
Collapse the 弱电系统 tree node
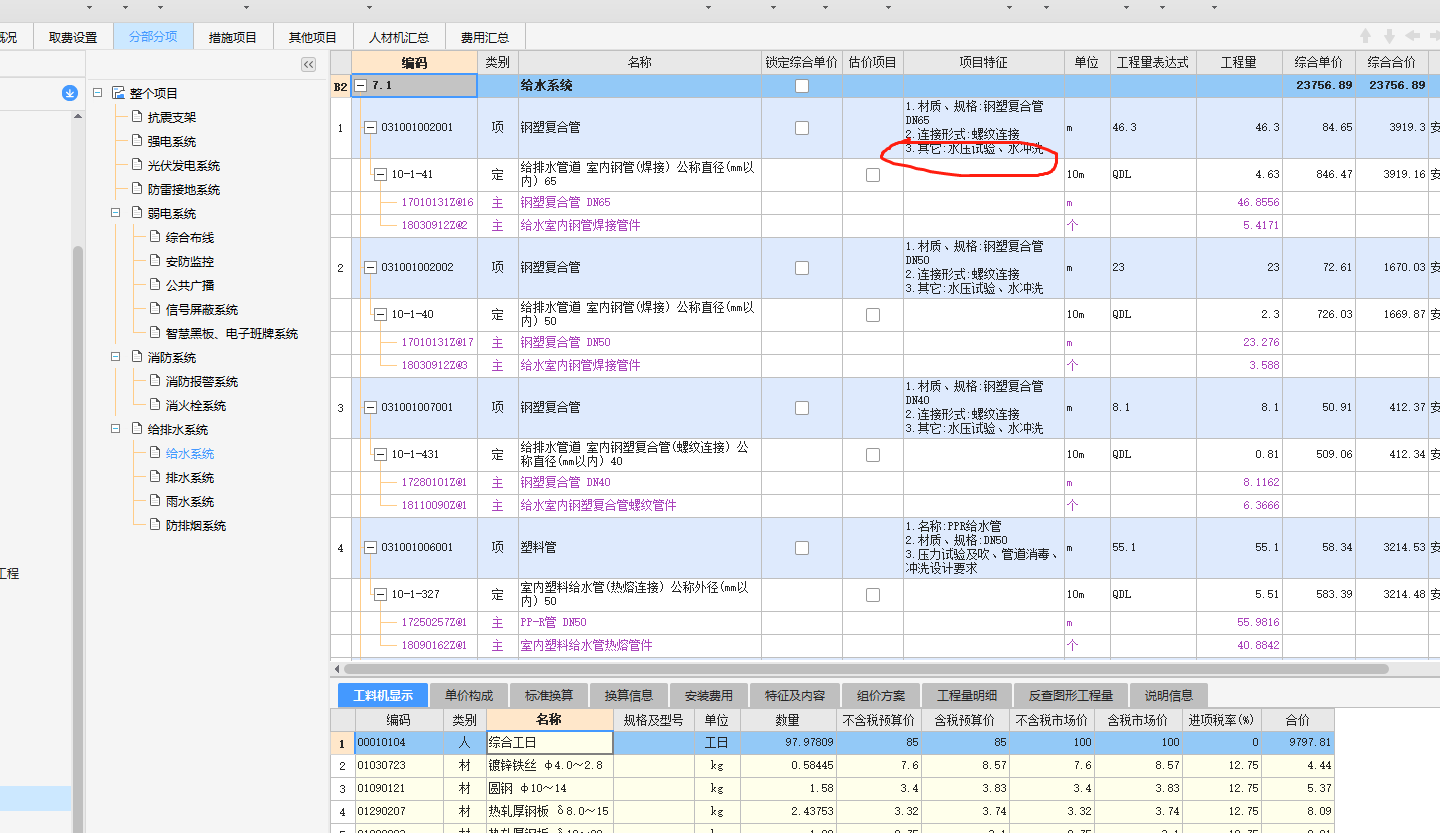(116, 213)
